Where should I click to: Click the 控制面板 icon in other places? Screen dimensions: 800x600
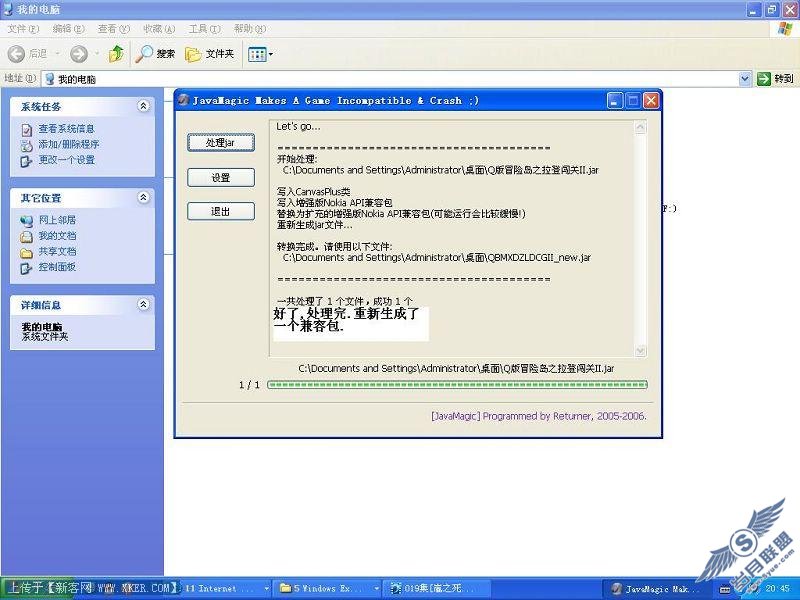point(27,268)
